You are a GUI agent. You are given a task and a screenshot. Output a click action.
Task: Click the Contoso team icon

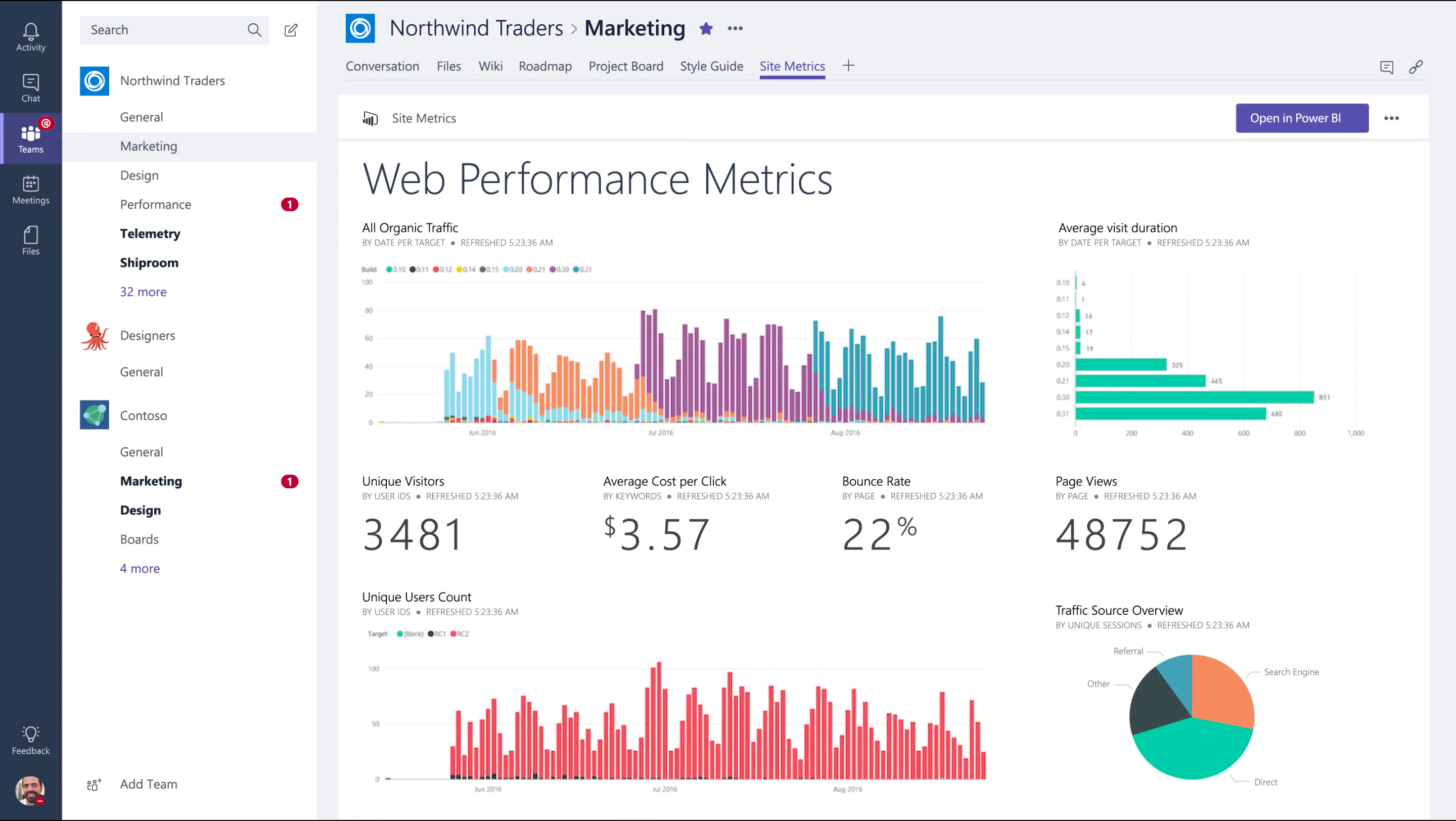pos(95,416)
